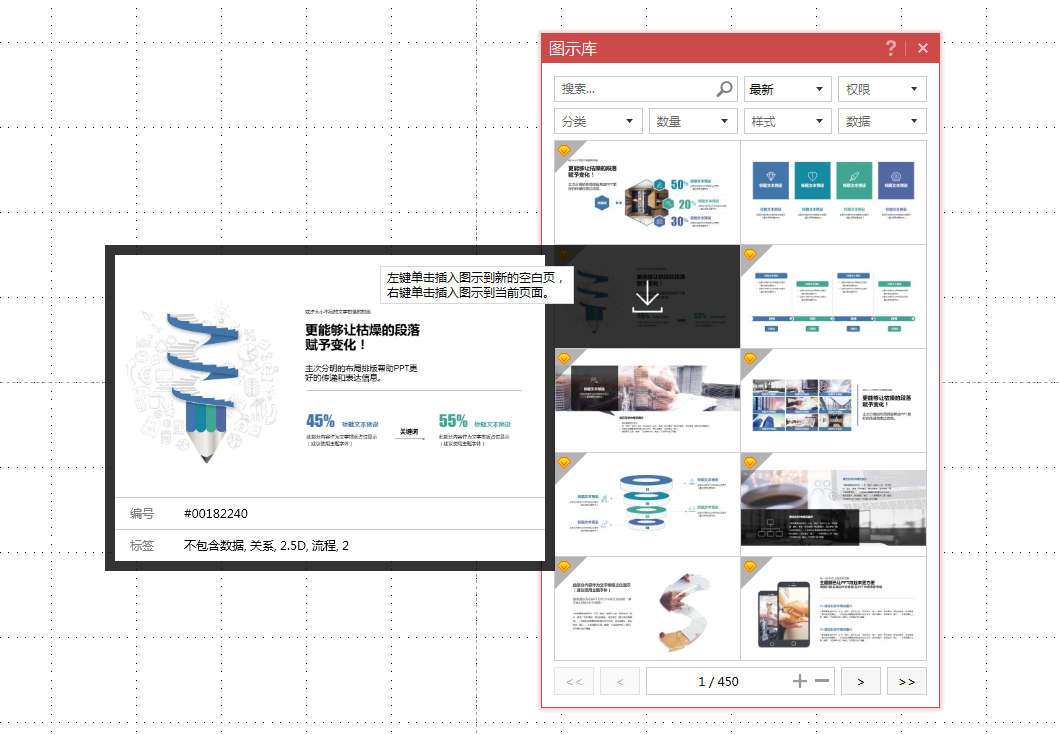
Task: Insert the stacked rings funnel diagram
Action: point(647,505)
